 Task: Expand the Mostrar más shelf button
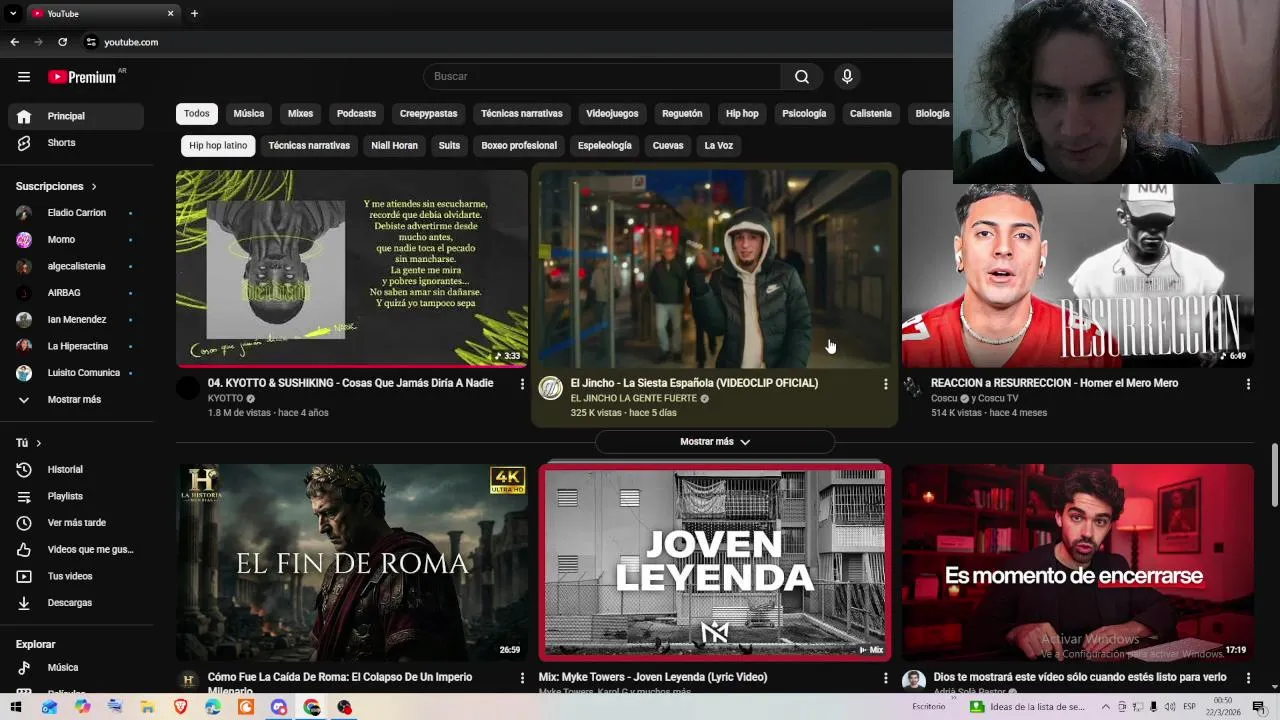[715, 442]
